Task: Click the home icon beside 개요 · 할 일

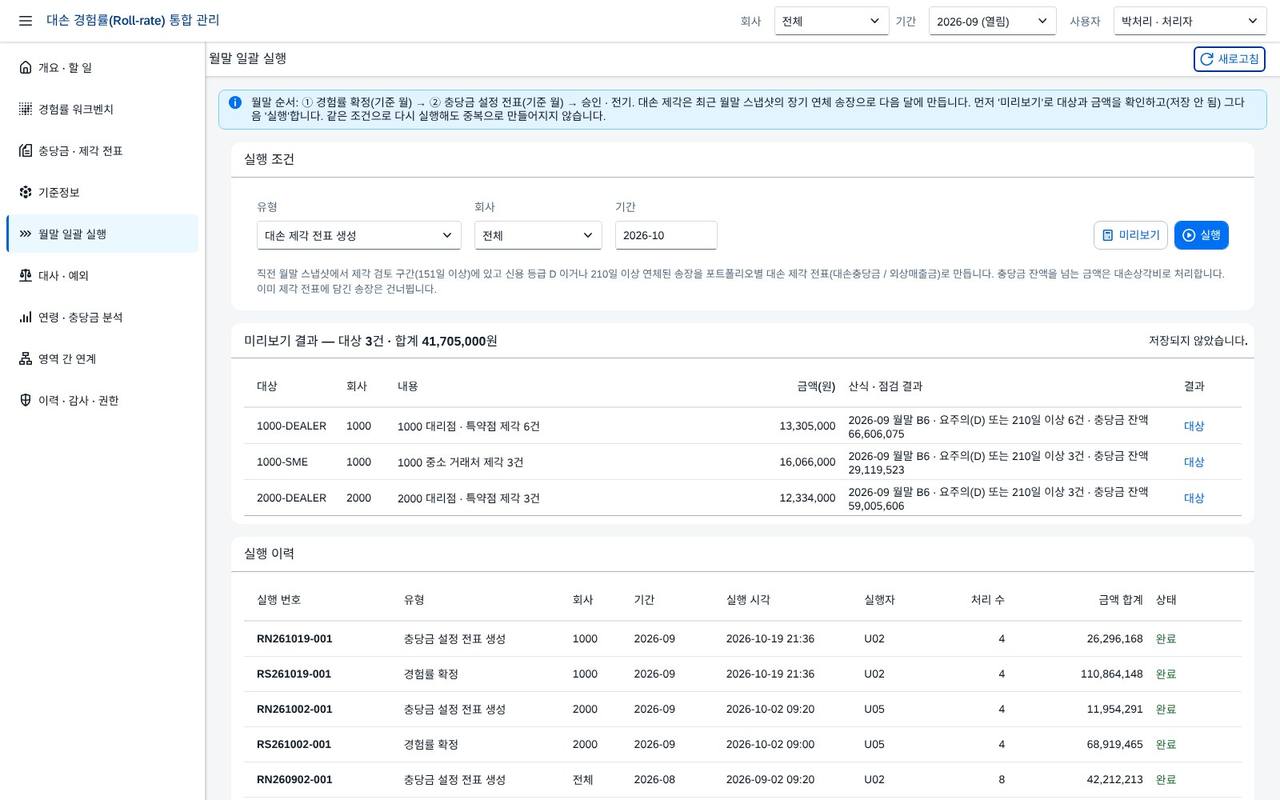Action: click(x=25, y=68)
